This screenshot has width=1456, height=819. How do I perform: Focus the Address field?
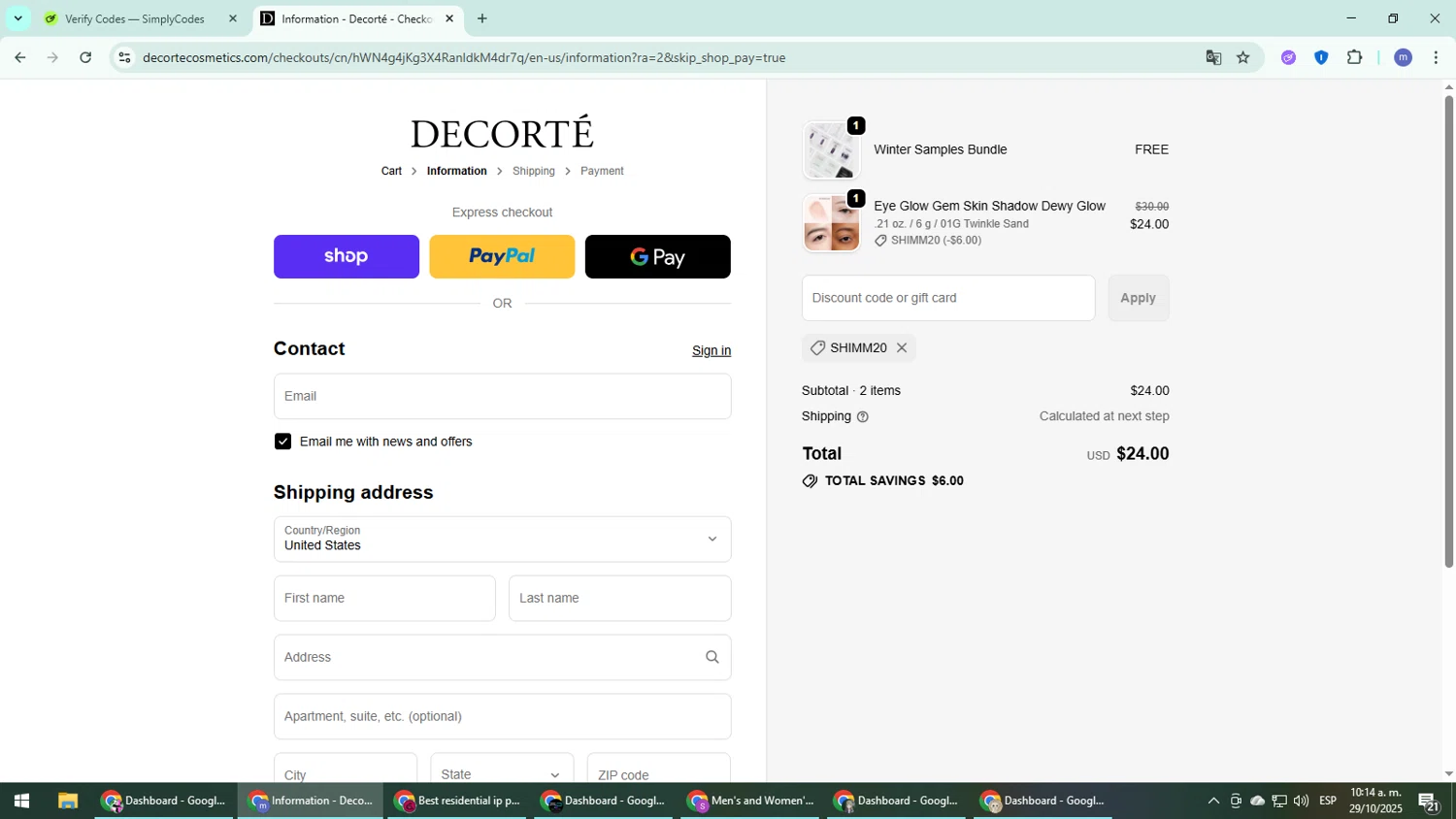point(502,657)
